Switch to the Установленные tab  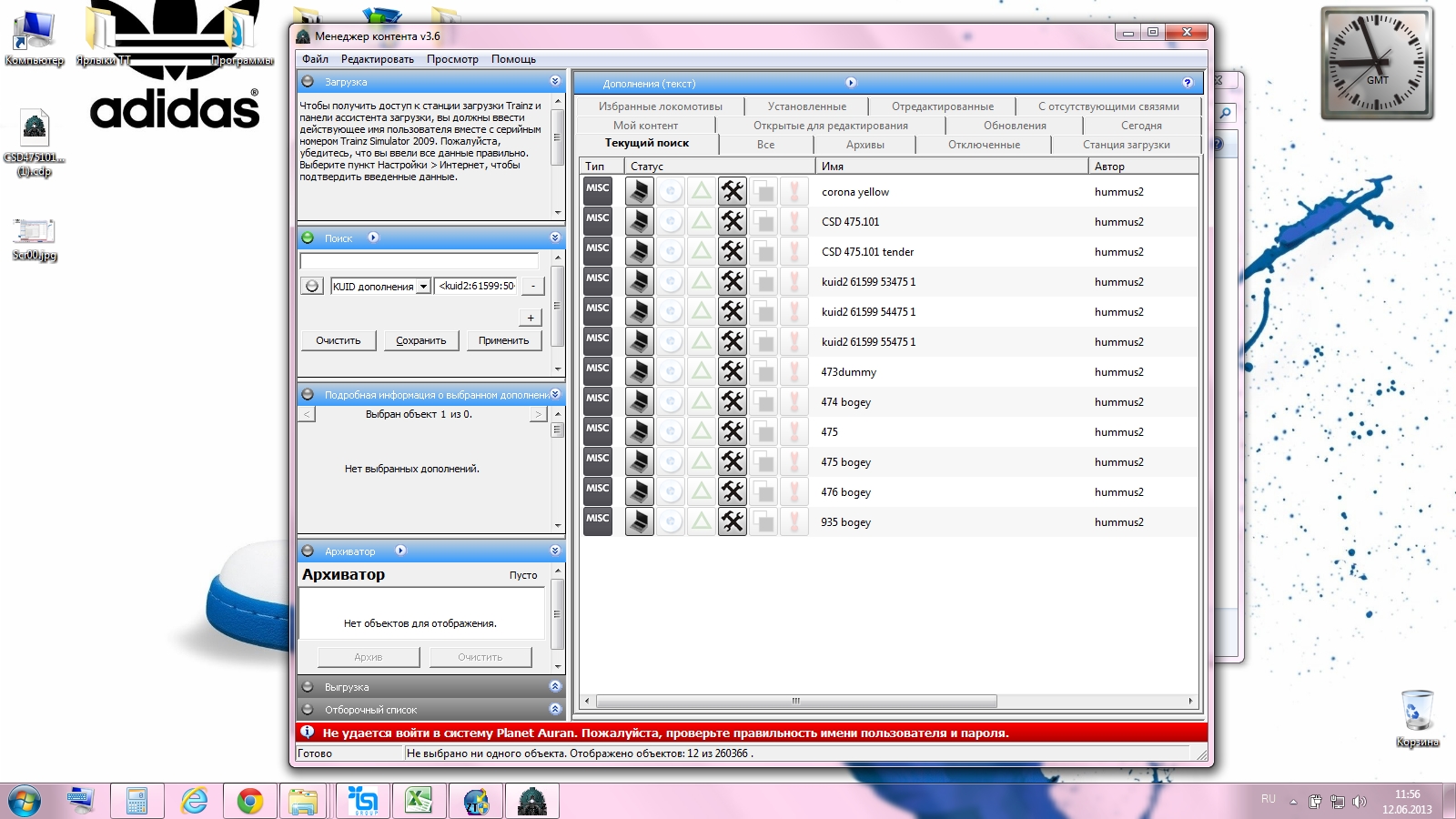tap(806, 106)
